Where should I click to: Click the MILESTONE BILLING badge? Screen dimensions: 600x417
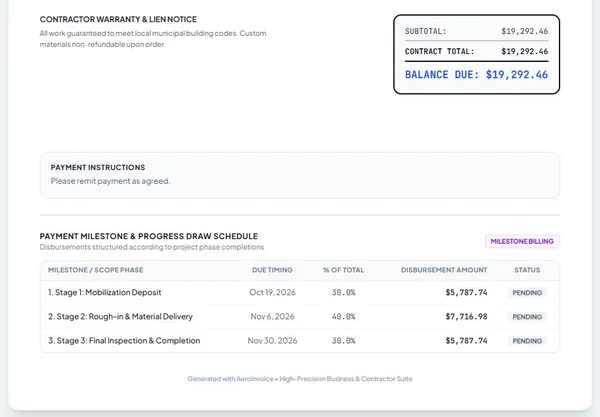522,241
